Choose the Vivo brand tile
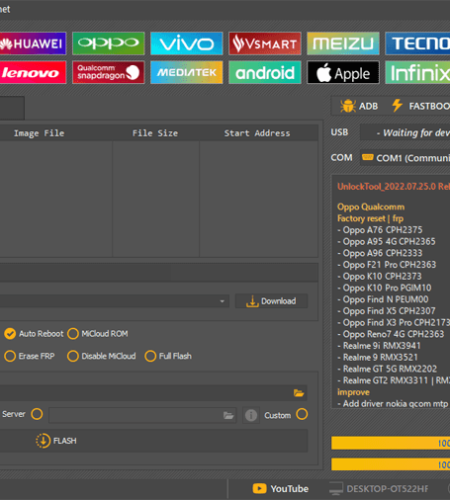450x500 pixels. pos(187,43)
